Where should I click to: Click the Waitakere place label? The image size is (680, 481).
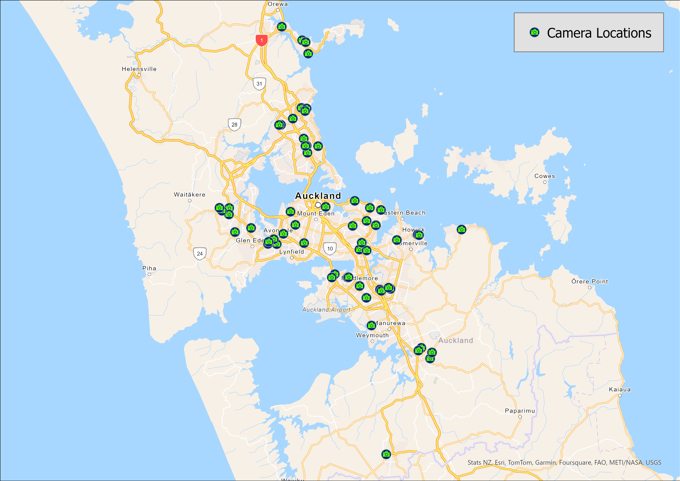(189, 194)
